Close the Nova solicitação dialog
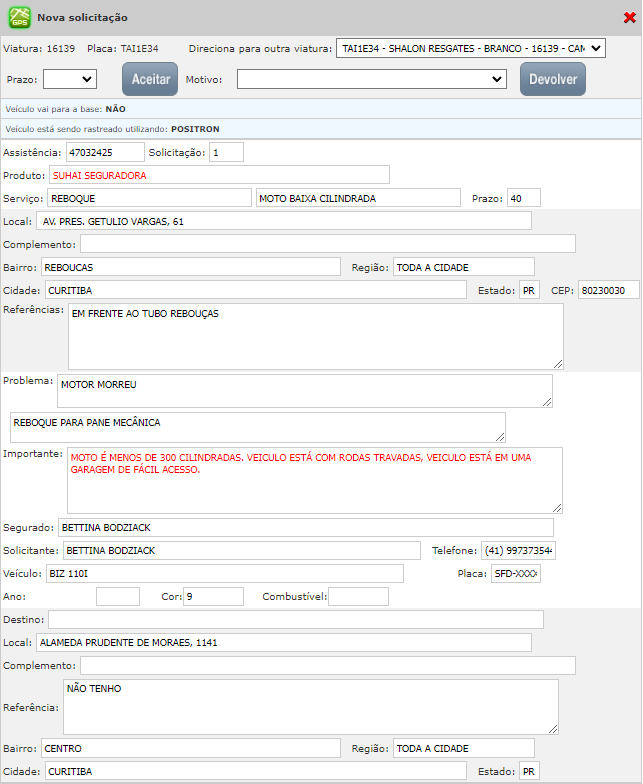The image size is (643, 784). (x=629, y=18)
